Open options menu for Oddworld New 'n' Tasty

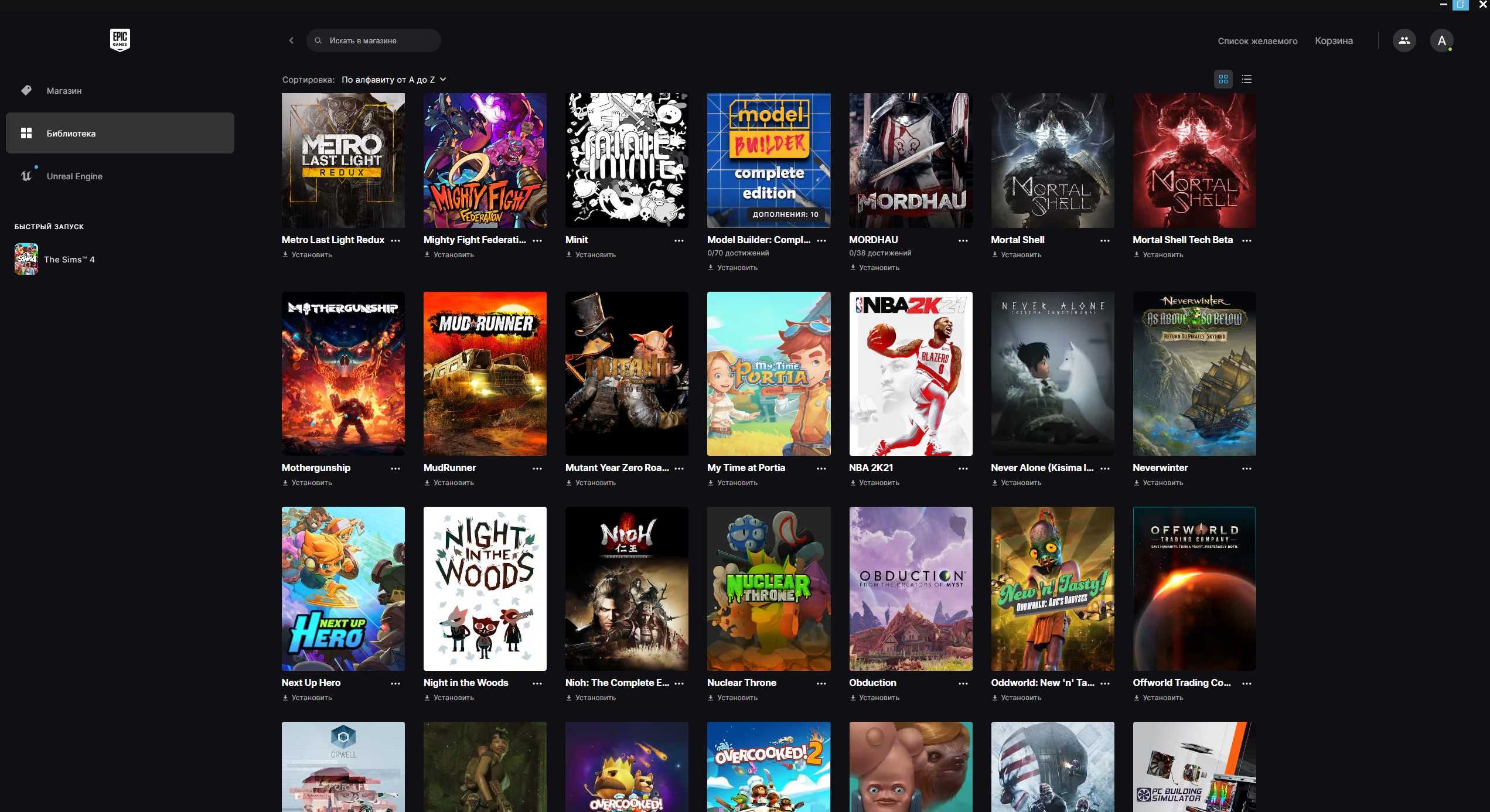coord(1105,683)
